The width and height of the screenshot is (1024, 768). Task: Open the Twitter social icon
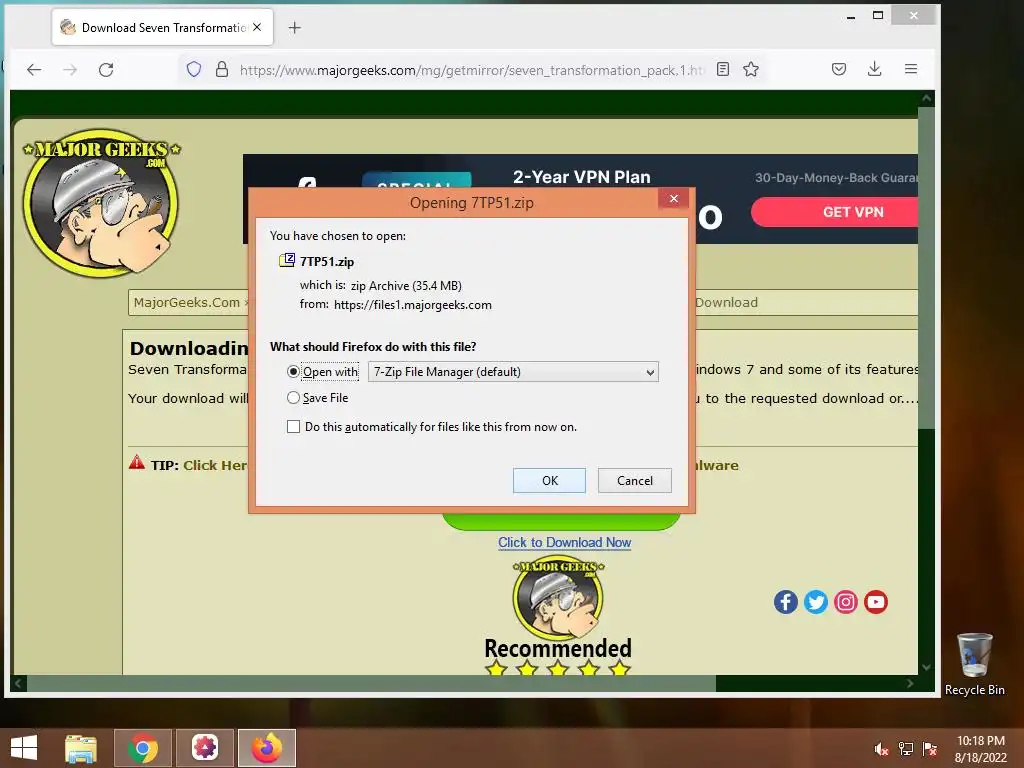tap(816, 602)
